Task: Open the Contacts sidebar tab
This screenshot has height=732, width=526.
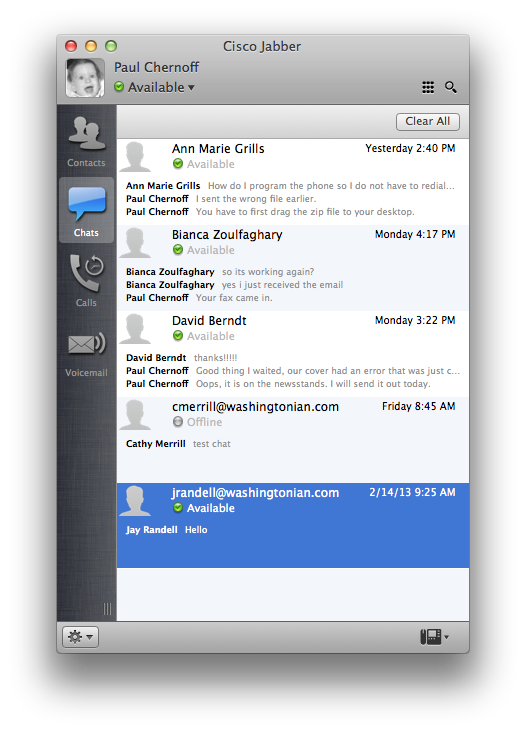Action: [x=86, y=141]
